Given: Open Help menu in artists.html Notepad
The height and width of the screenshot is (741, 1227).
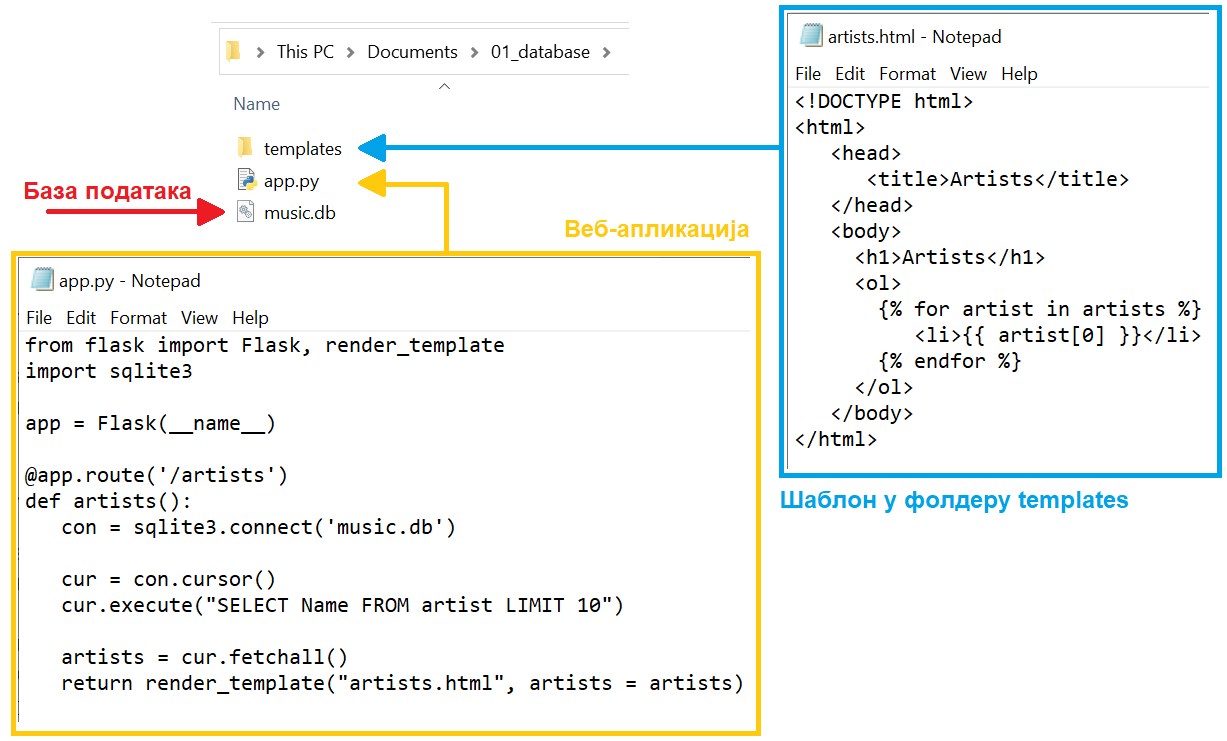Looking at the screenshot, I should click(1019, 74).
